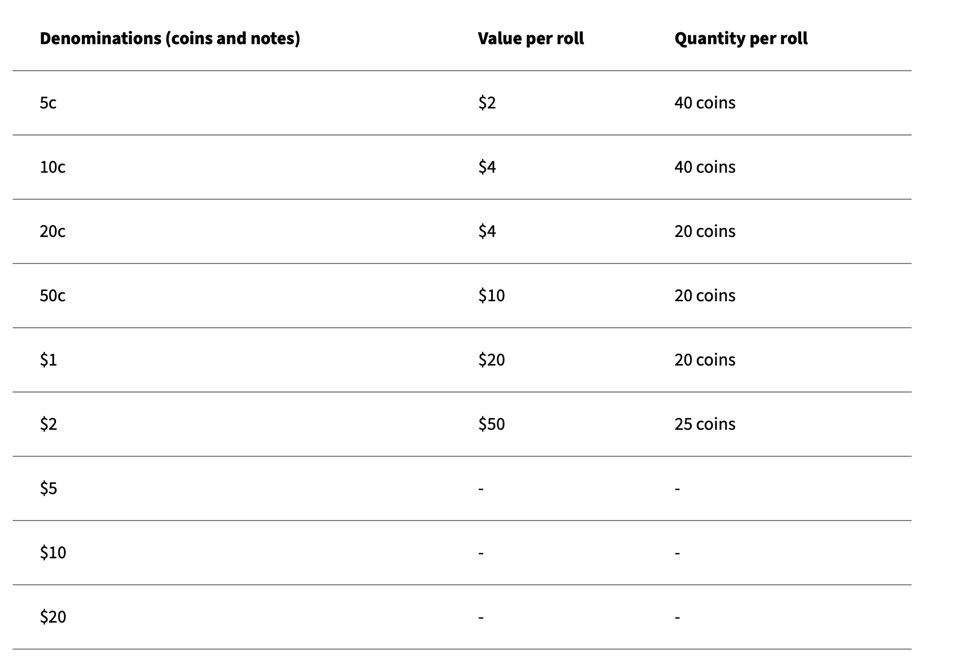Click the $10 denomination row label

pyautogui.click(x=52, y=553)
